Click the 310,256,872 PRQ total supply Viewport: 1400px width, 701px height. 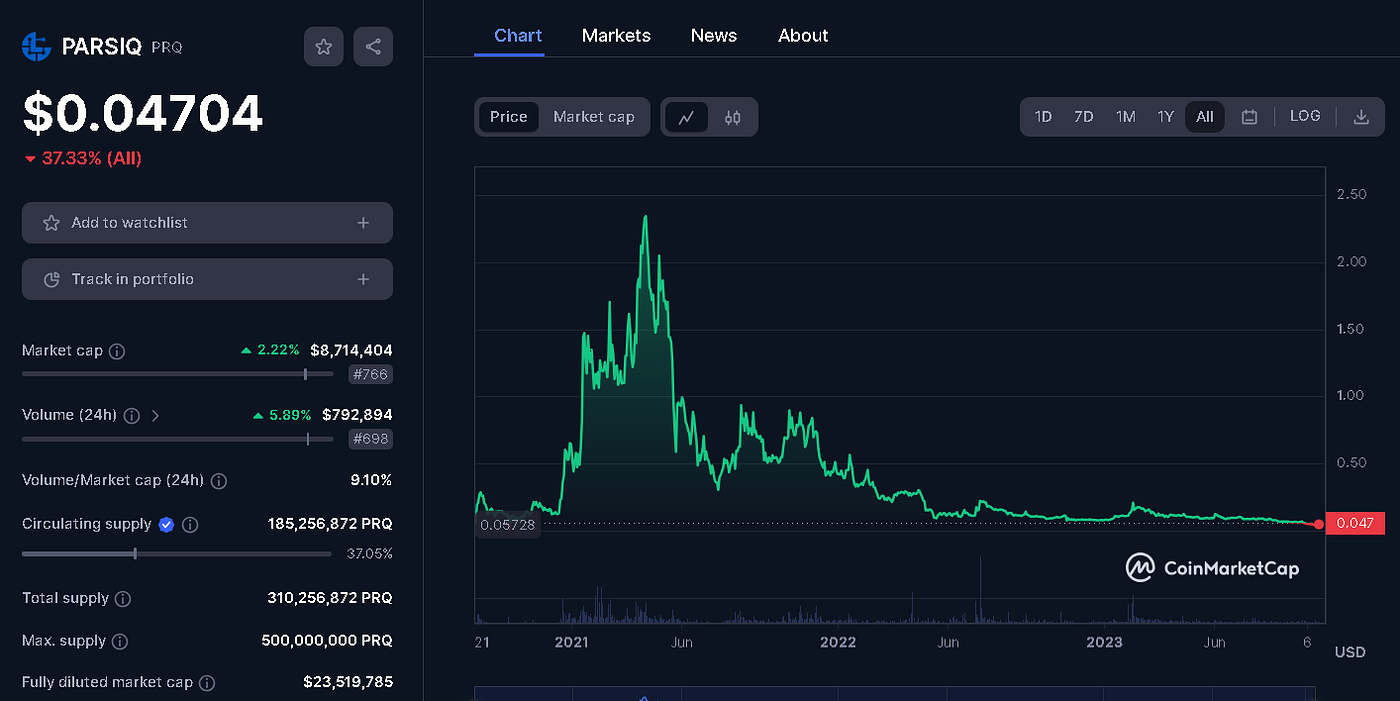point(330,598)
